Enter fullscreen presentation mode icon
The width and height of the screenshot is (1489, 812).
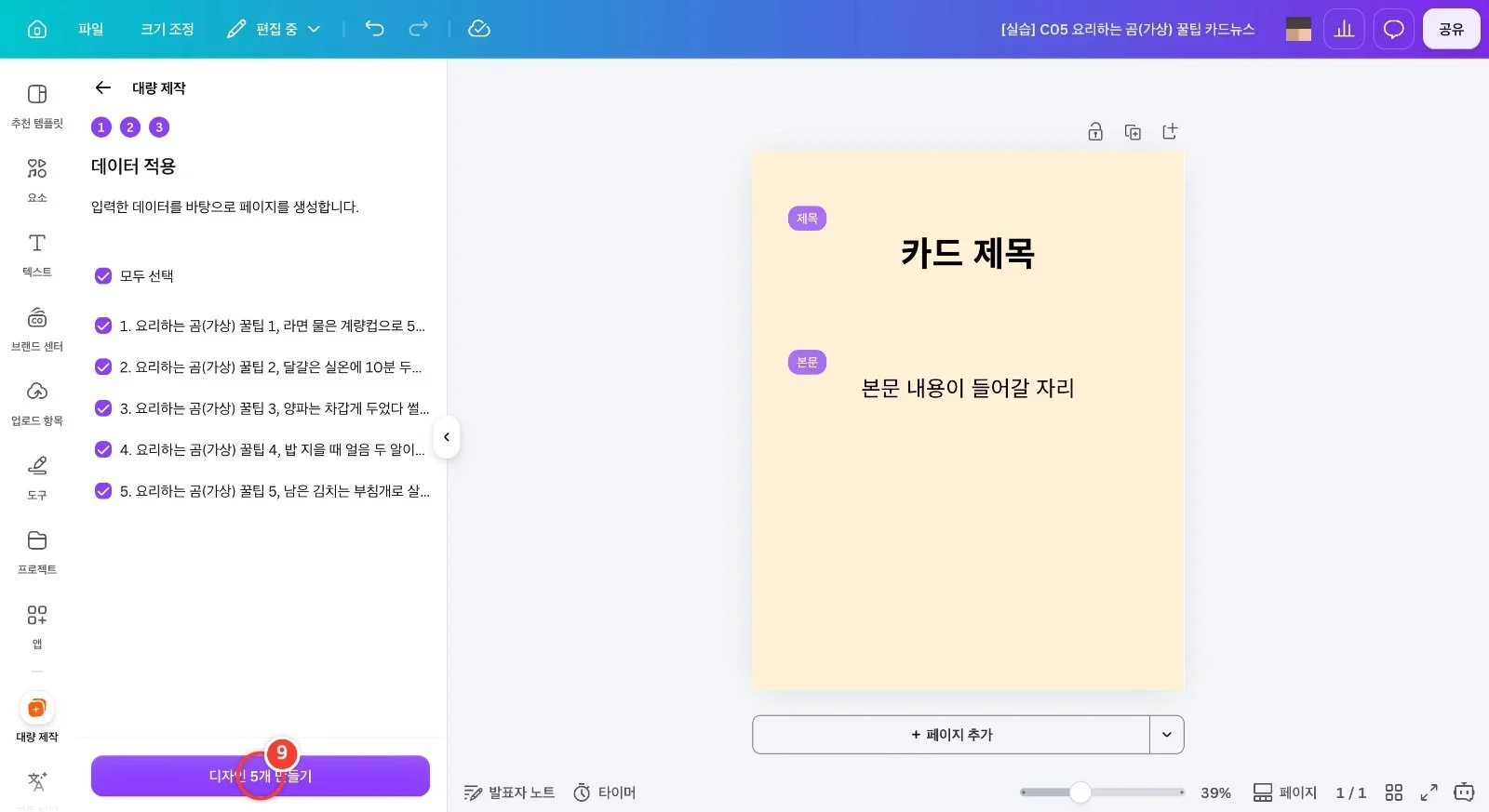(x=1429, y=792)
